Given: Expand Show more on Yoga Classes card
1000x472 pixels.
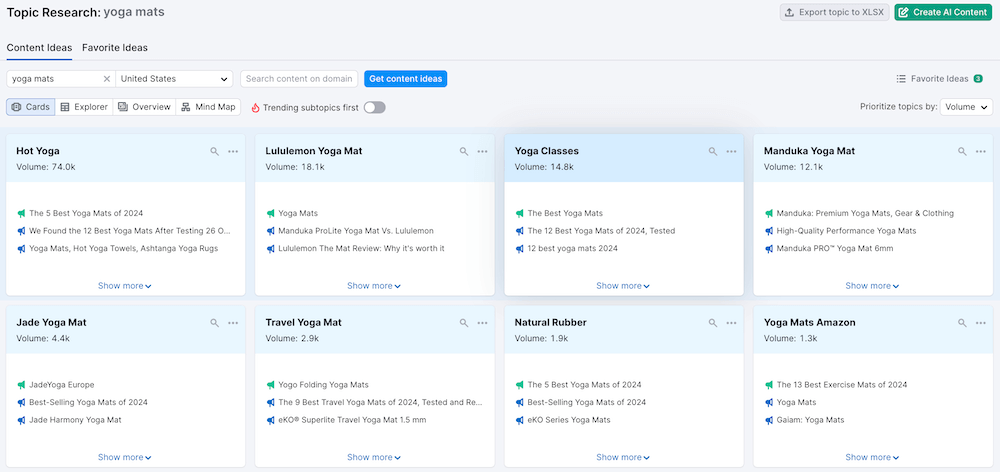Looking at the screenshot, I should [x=623, y=286].
